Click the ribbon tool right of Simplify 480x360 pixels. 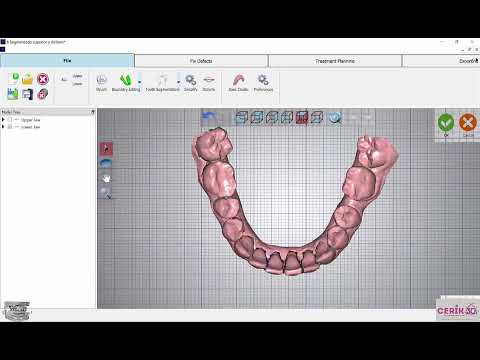209,82
